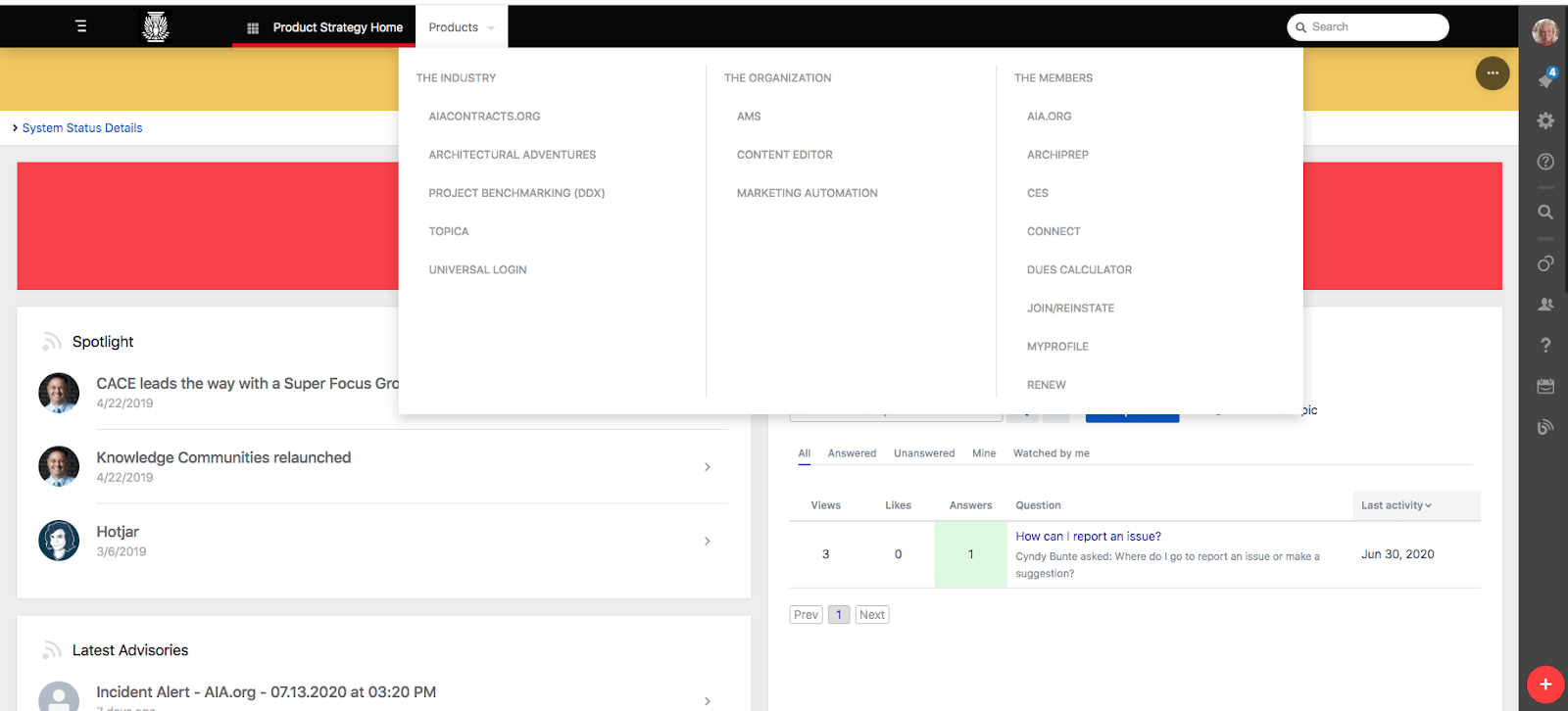Select RENEW menu item
1568x711 pixels.
(1046, 384)
